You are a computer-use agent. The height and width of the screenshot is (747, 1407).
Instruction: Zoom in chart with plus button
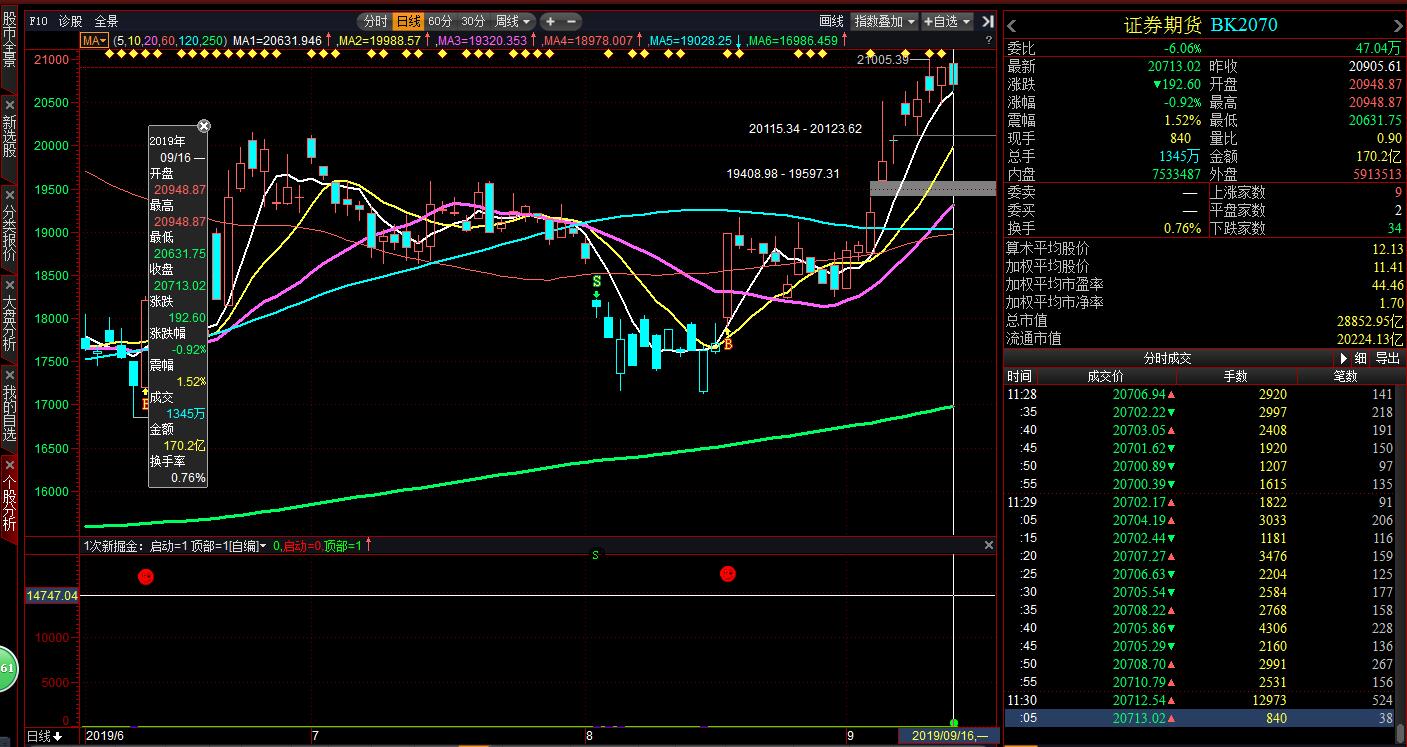pos(551,21)
